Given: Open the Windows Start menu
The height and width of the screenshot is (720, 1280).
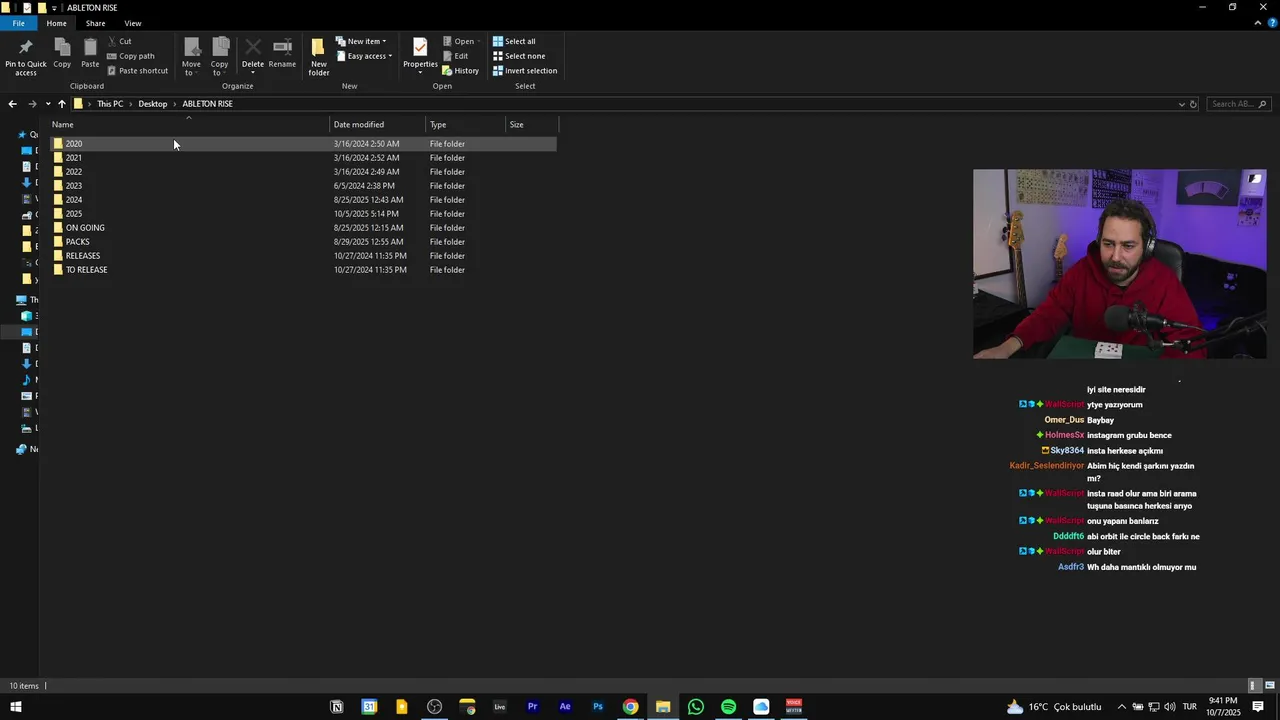Looking at the screenshot, I should point(16,707).
